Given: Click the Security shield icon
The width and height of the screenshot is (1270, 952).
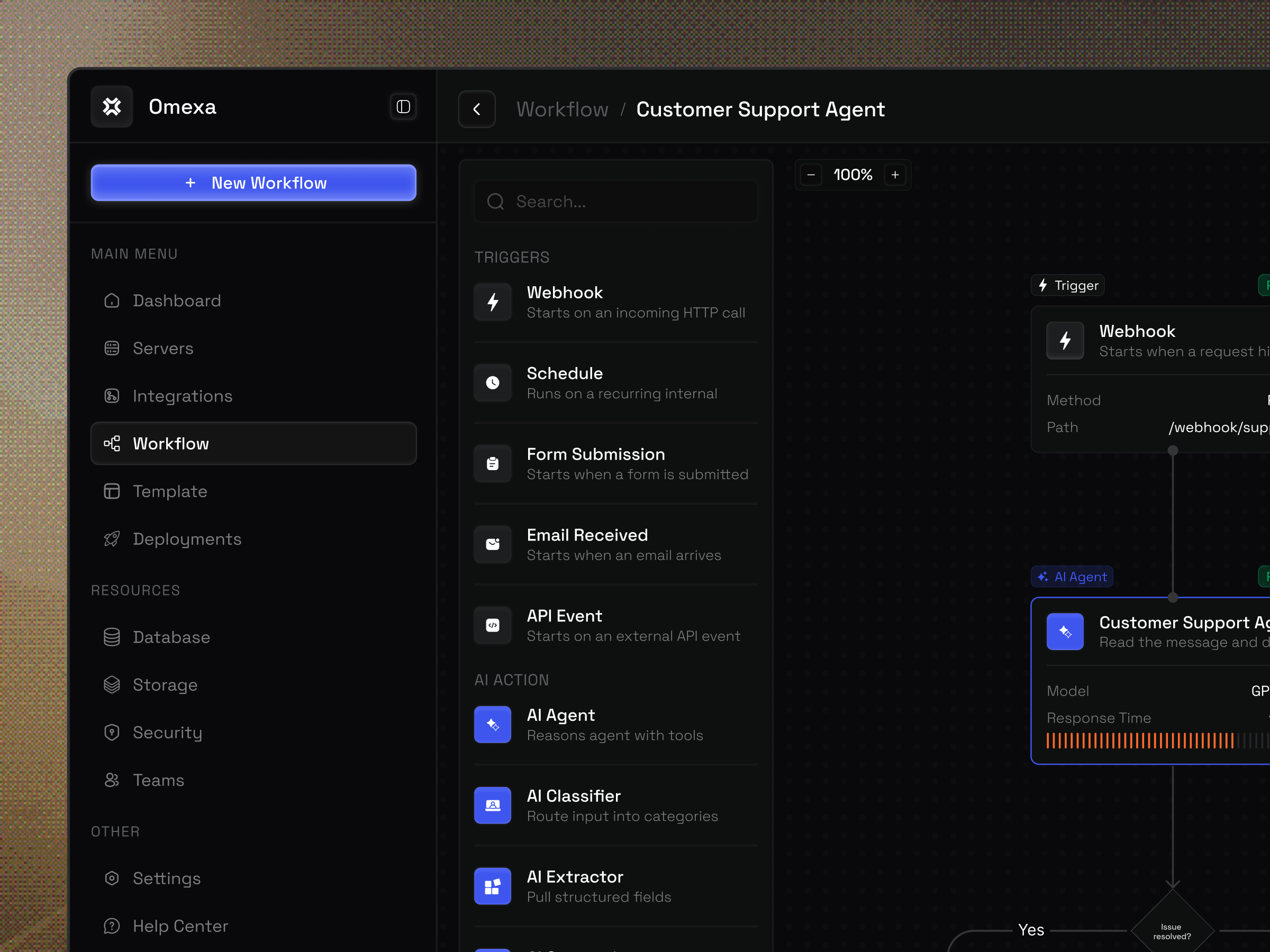Looking at the screenshot, I should coord(112,732).
